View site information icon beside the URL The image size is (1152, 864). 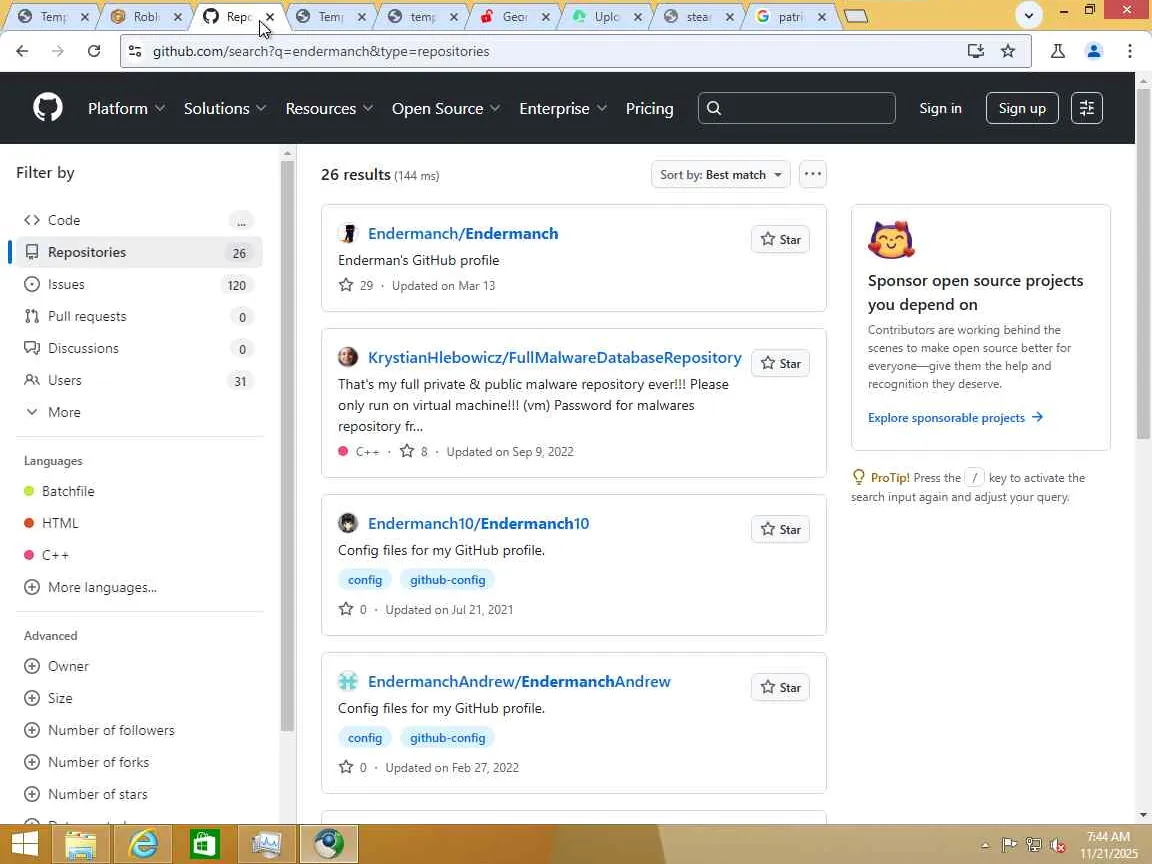[x=135, y=51]
